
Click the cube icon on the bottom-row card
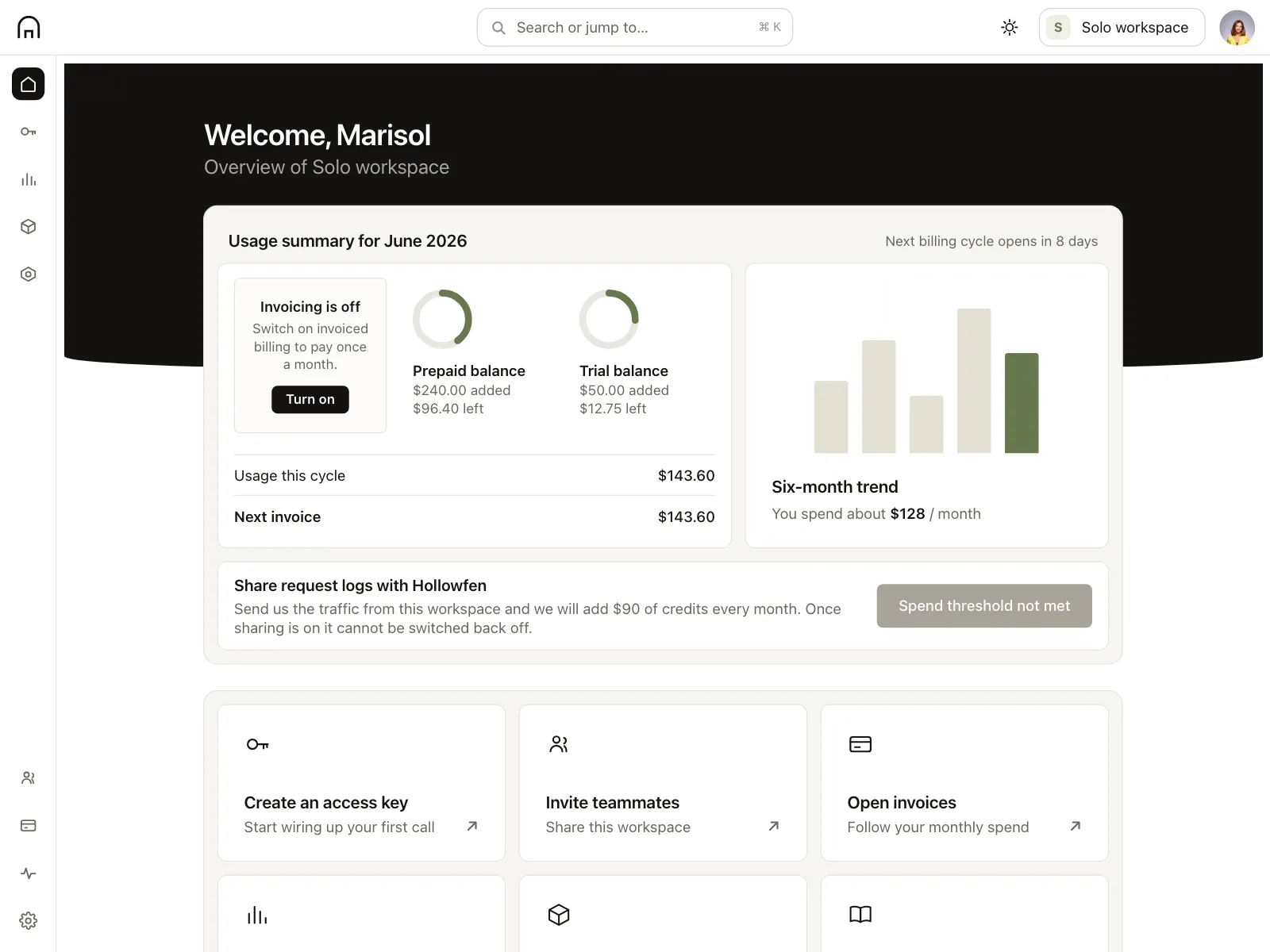(x=559, y=915)
